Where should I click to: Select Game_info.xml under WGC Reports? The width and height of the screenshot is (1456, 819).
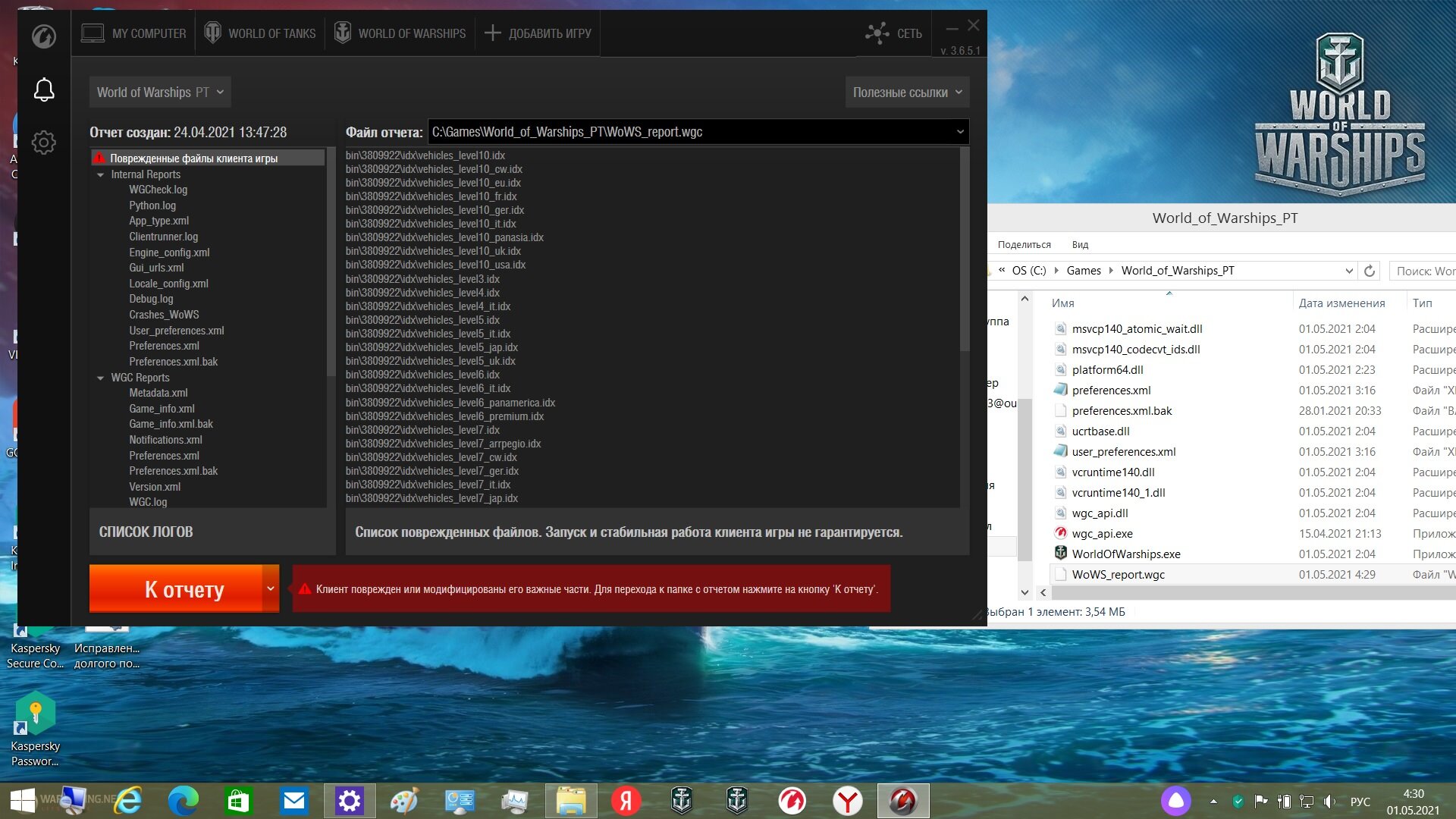pyautogui.click(x=162, y=409)
